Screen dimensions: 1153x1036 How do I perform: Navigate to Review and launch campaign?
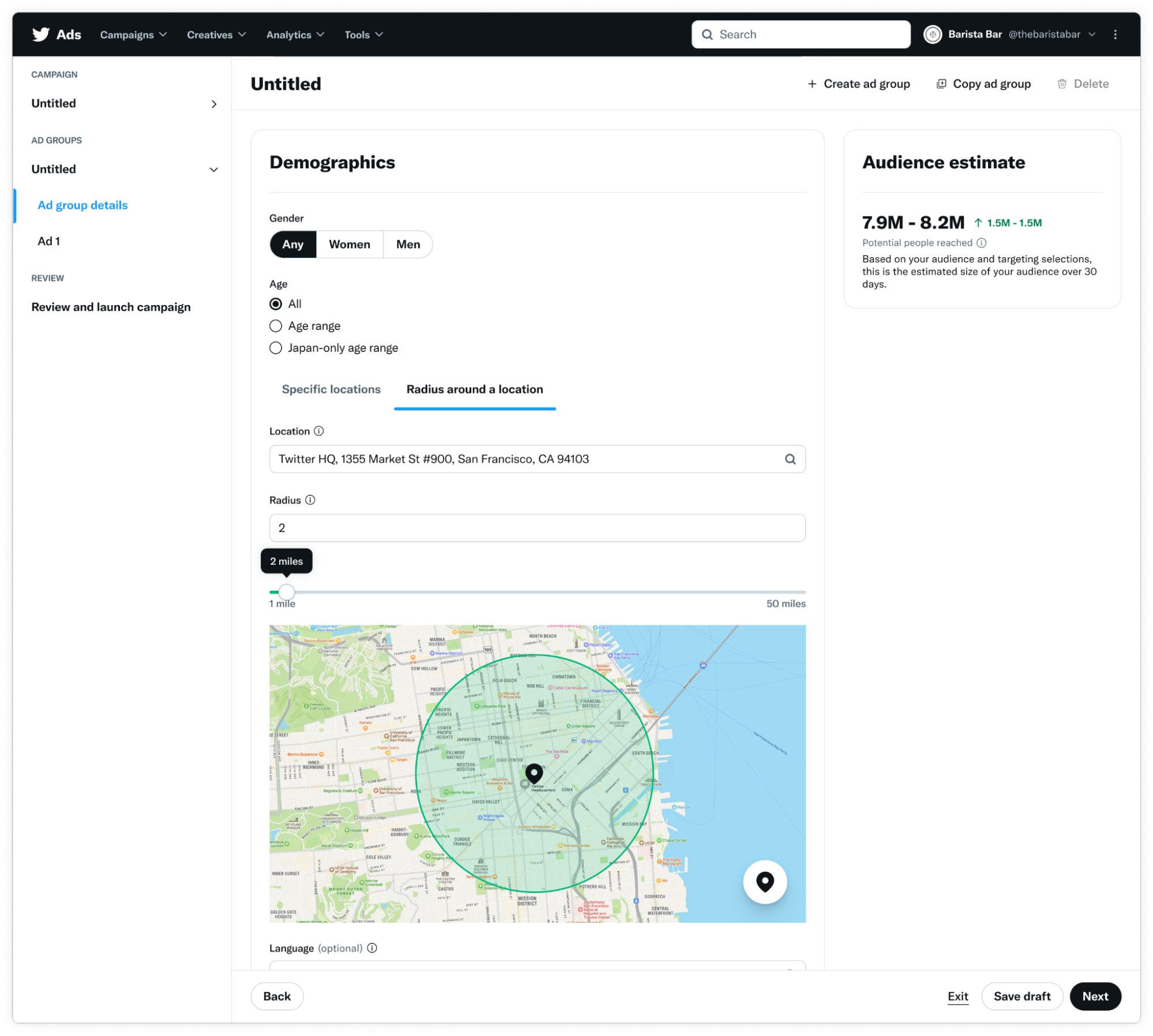coord(110,306)
